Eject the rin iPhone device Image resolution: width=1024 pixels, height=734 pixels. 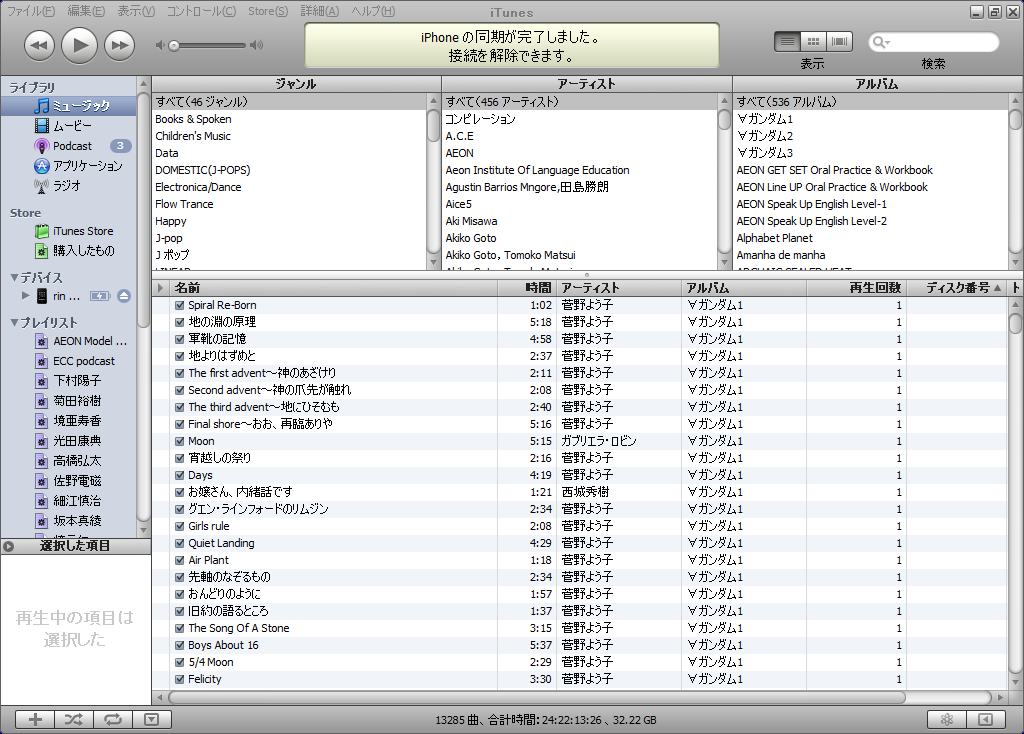click(x=124, y=296)
